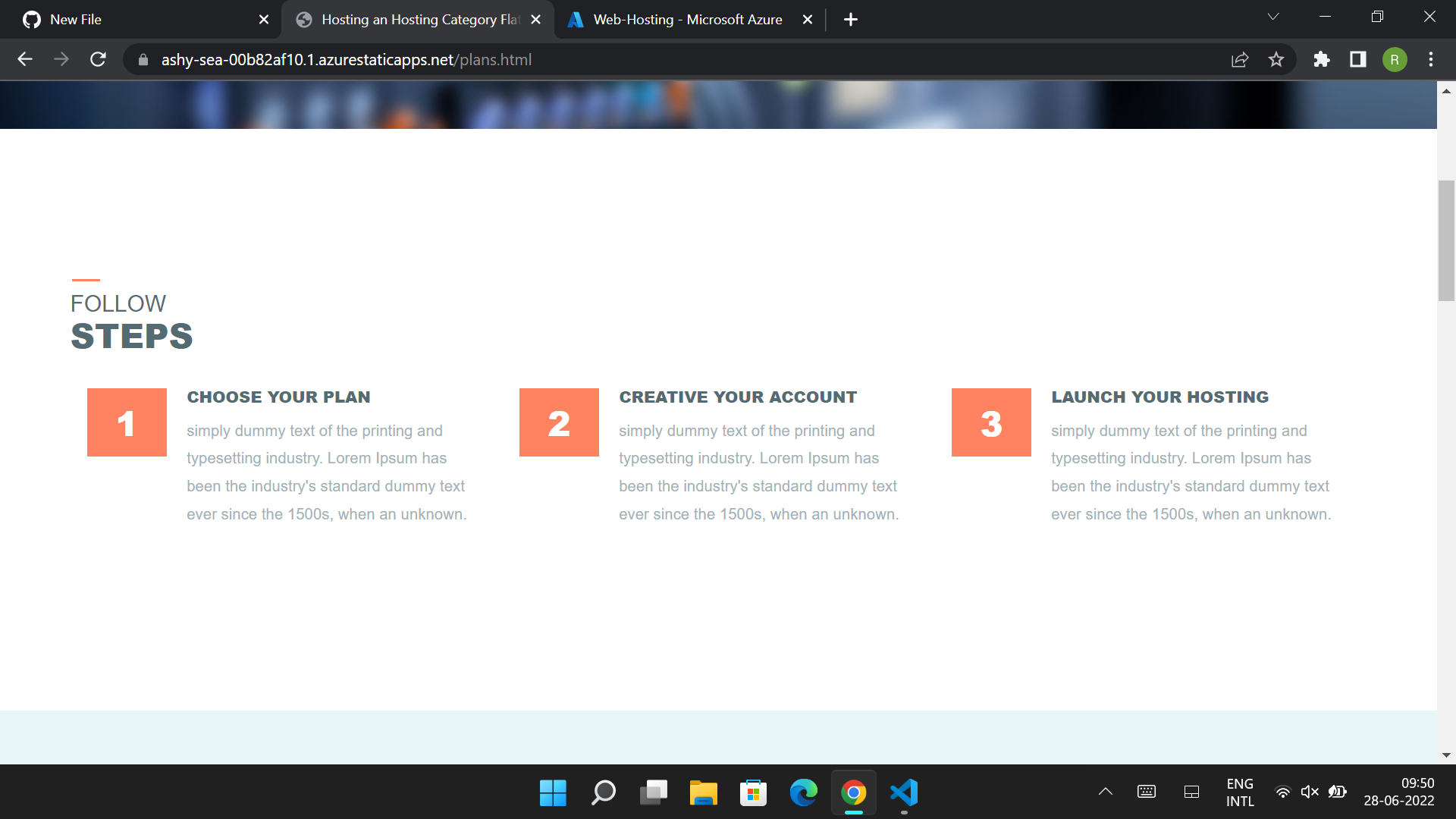The image size is (1456, 819).
Task: Click the scroll up arrow
Action: [1446, 91]
